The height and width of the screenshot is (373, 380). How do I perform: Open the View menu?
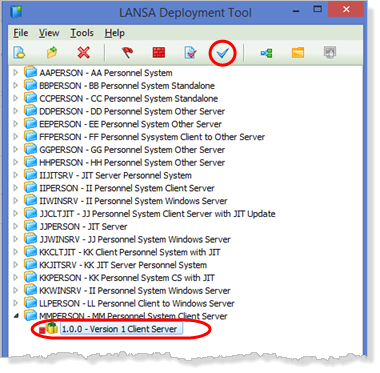click(x=49, y=33)
